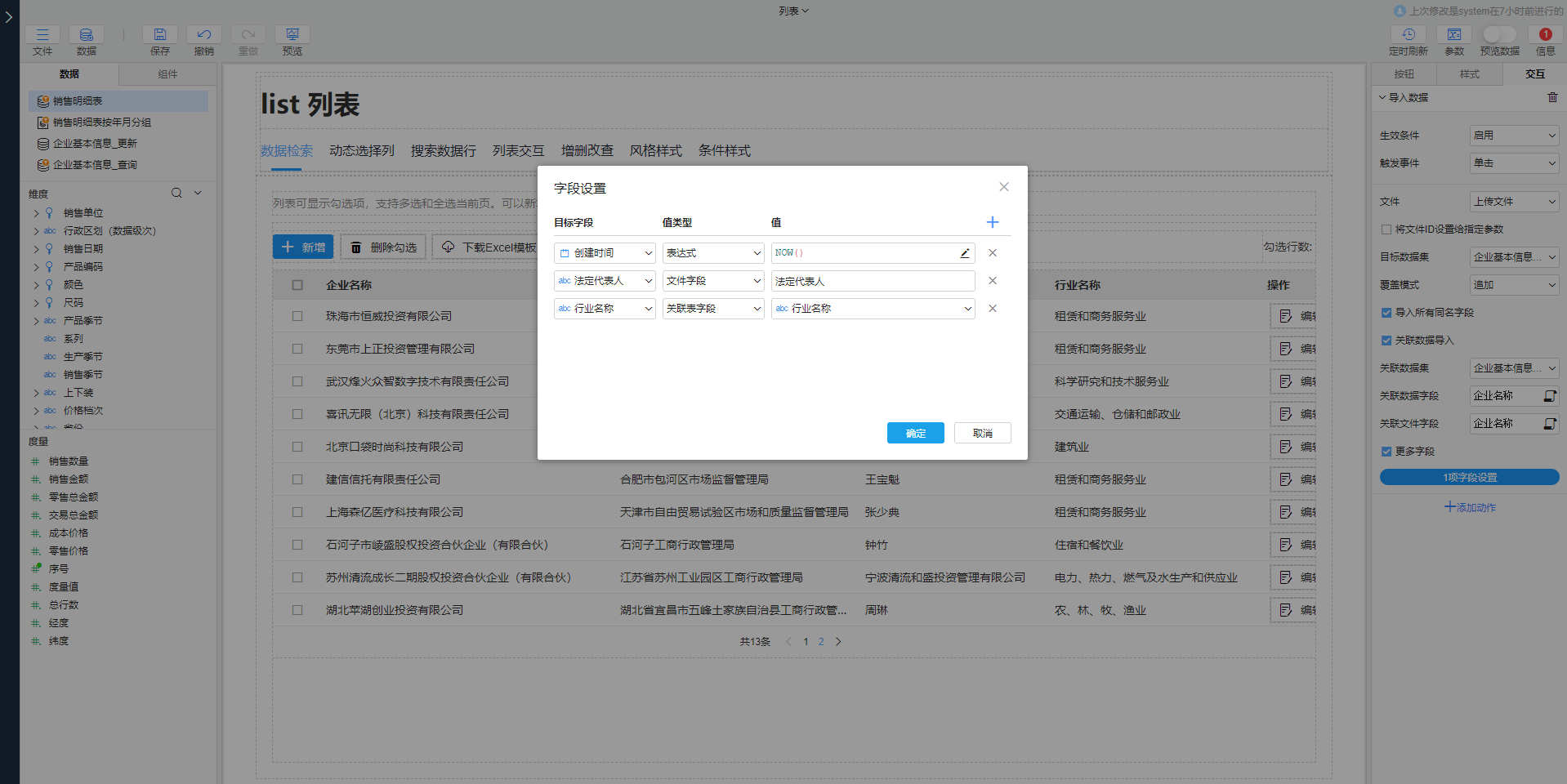Screen dimensions: 1567x784
Task: Expand the 值类型 dropdown showing 表达式
Action: point(712,253)
